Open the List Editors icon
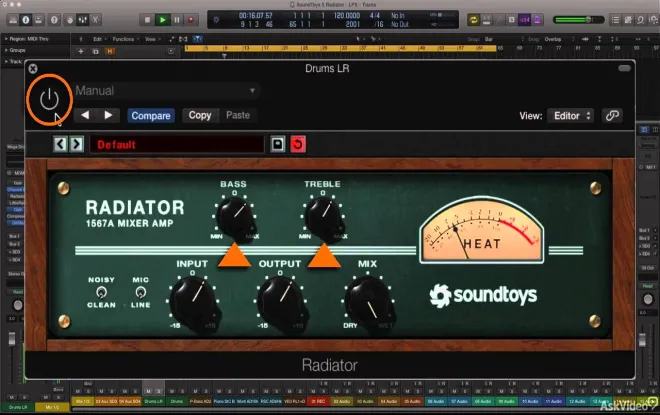Viewport: 660px width, 415px height. [615, 20]
